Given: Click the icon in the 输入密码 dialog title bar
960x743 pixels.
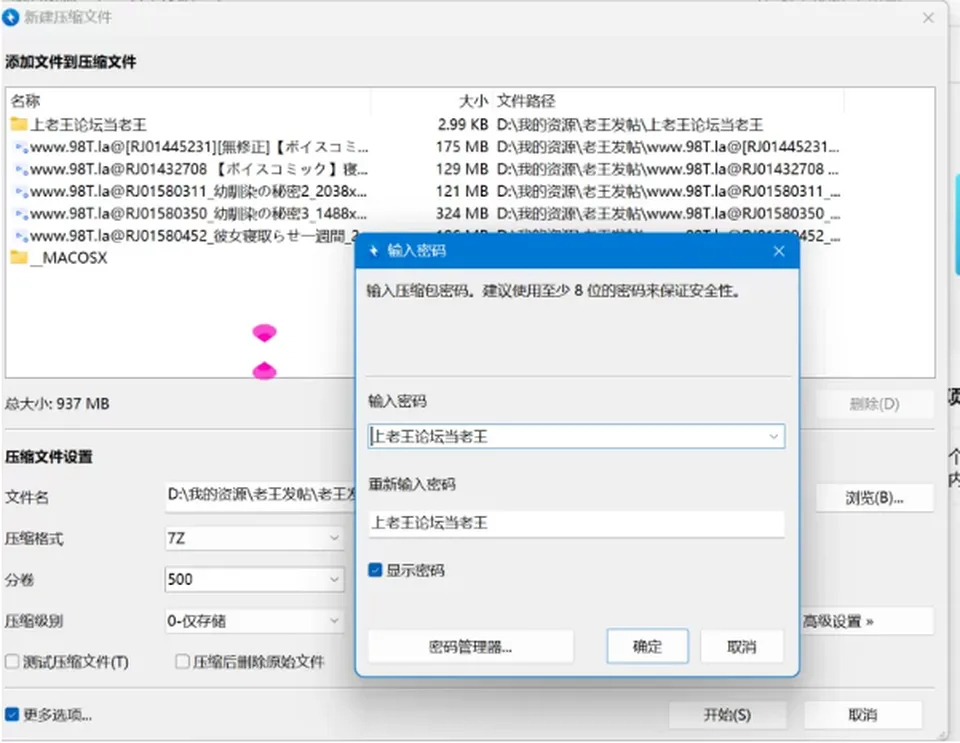Looking at the screenshot, I should pyautogui.click(x=373, y=251).
